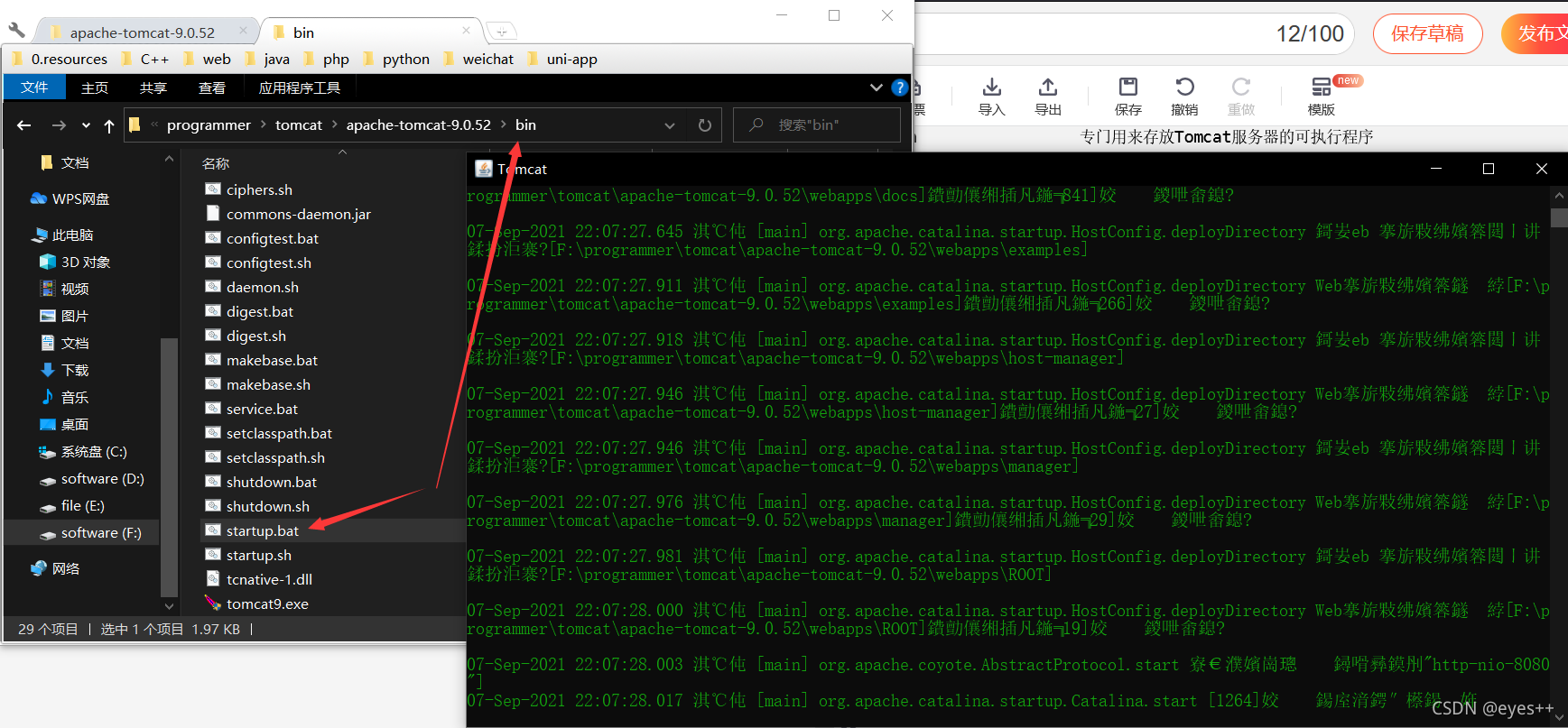The height and width of the screenshot is (728, 1568).
Task: Expand breadcrumb chevron after tomcat
Action: click(x=334, y=124)
